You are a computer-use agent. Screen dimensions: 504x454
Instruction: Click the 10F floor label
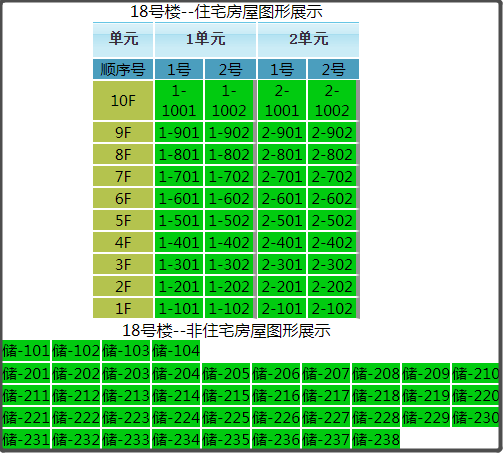(x=123, y=100)
